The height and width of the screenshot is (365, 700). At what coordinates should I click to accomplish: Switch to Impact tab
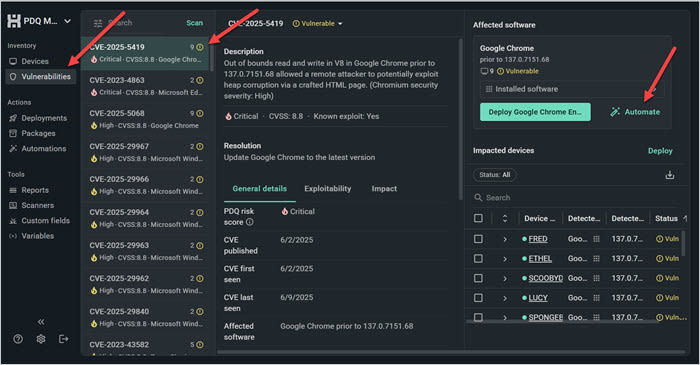[x=384, y=189]
